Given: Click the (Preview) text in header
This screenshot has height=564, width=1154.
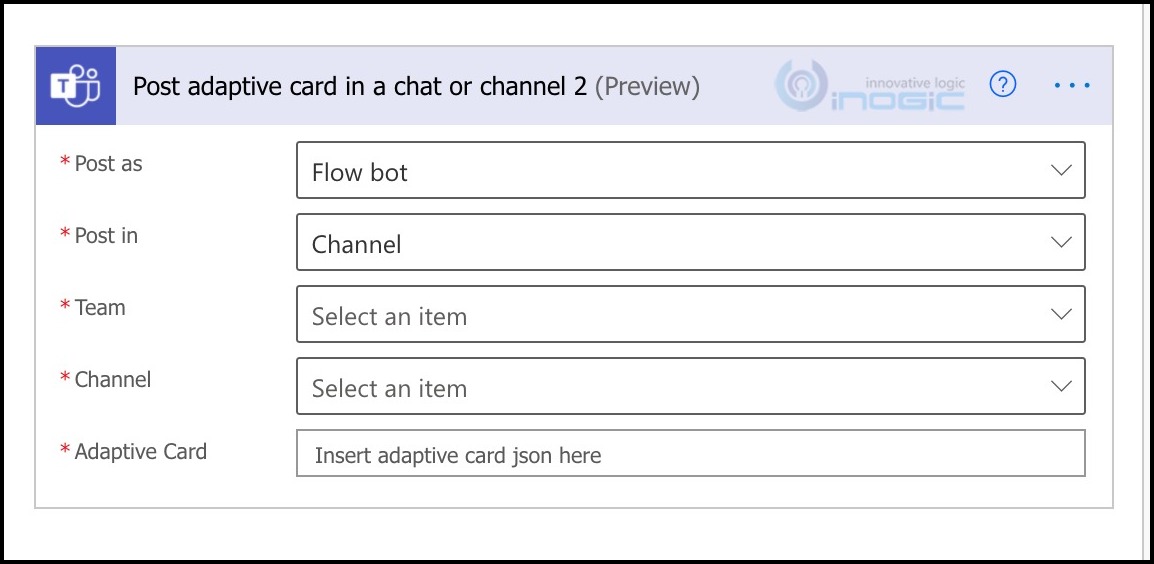Looking at the screenshot, I should pyautogui.click(x=647, y=87).
